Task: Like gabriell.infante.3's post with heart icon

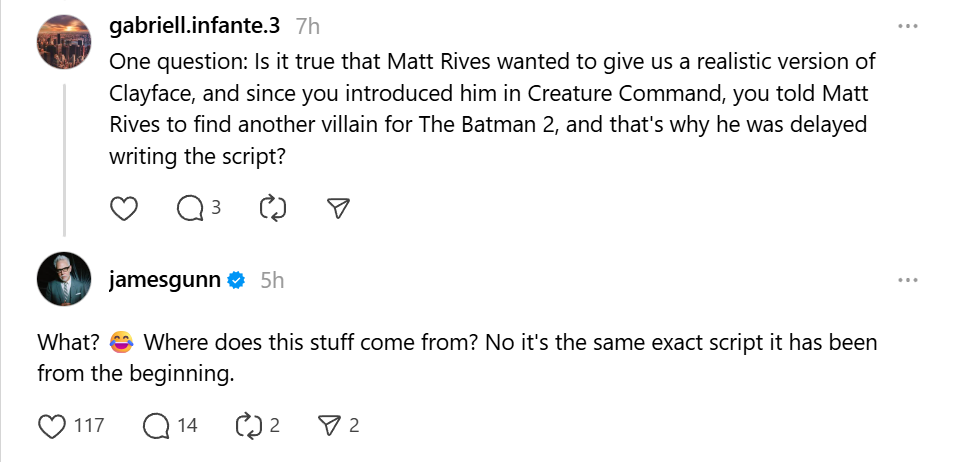Action: [122, 208]
